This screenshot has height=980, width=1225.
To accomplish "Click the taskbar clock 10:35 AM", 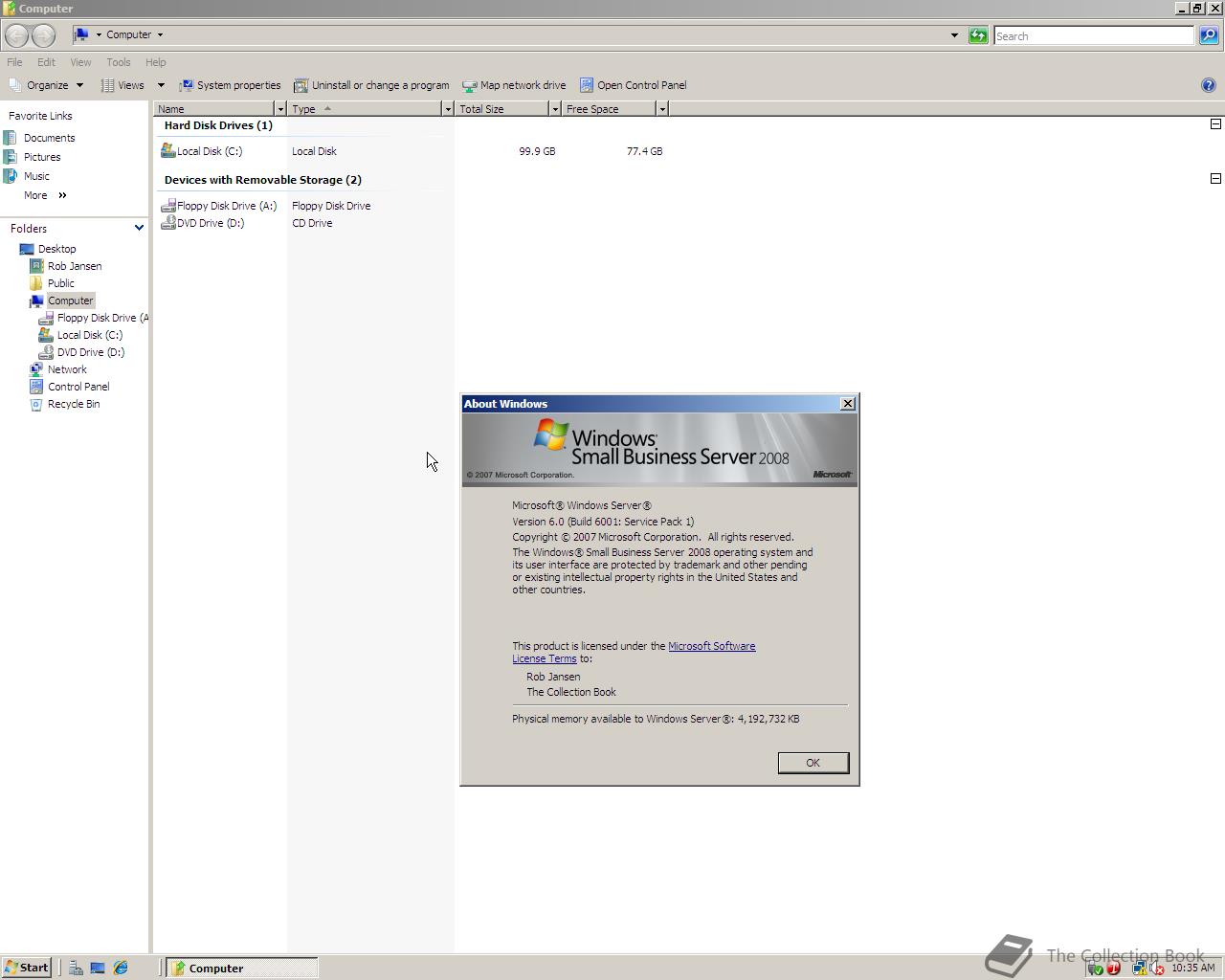I will [x=1193, y=969].
